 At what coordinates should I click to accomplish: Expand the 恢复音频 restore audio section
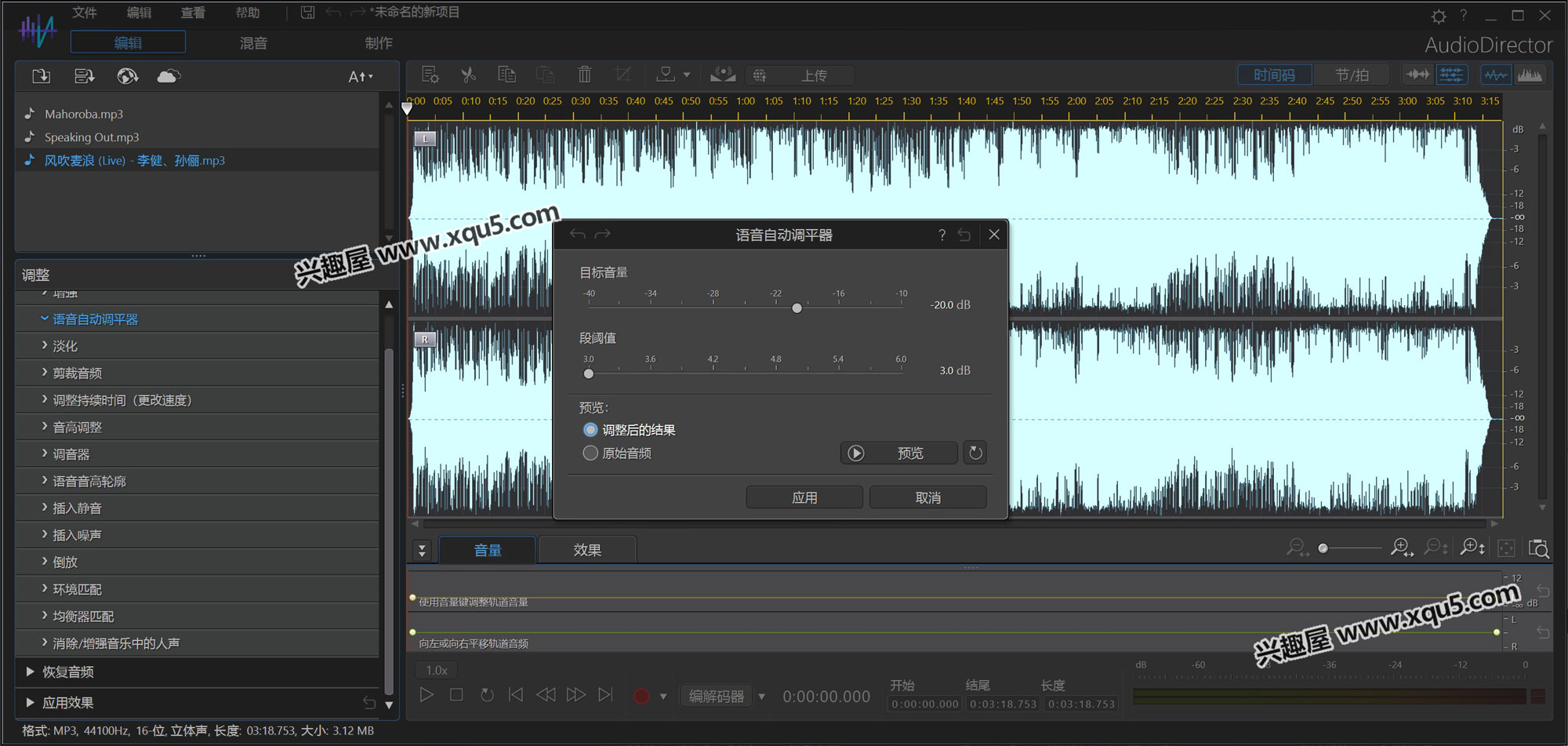(x=30, y=671)
